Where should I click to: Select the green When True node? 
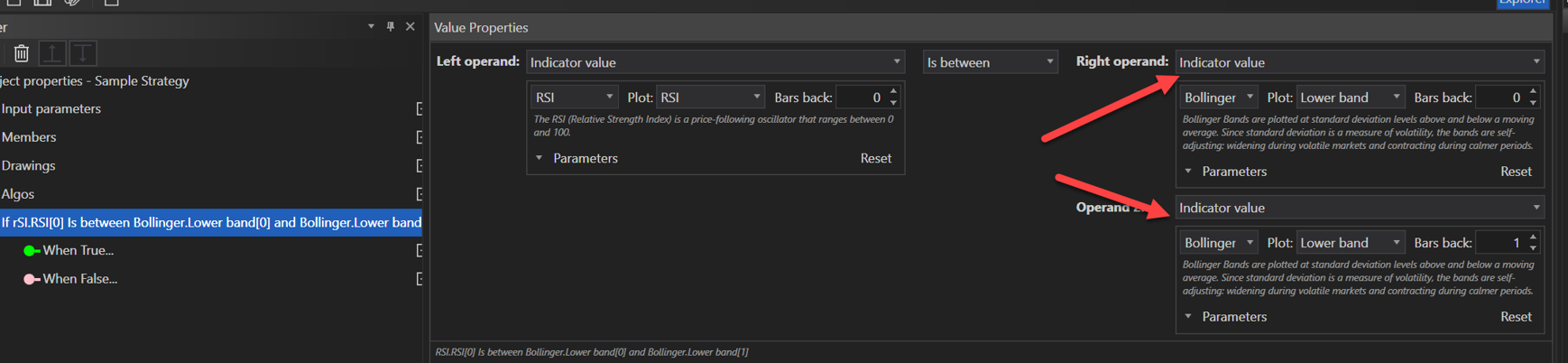78,251
